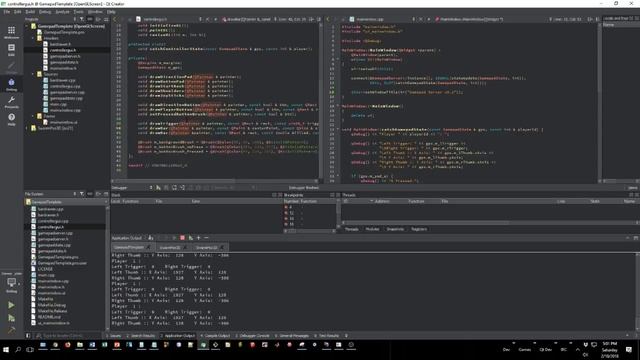640x360 pixels.
Task: Collapse the GamepadTemplate project root node
Action: pyautogui.click(x=28, y=26)
